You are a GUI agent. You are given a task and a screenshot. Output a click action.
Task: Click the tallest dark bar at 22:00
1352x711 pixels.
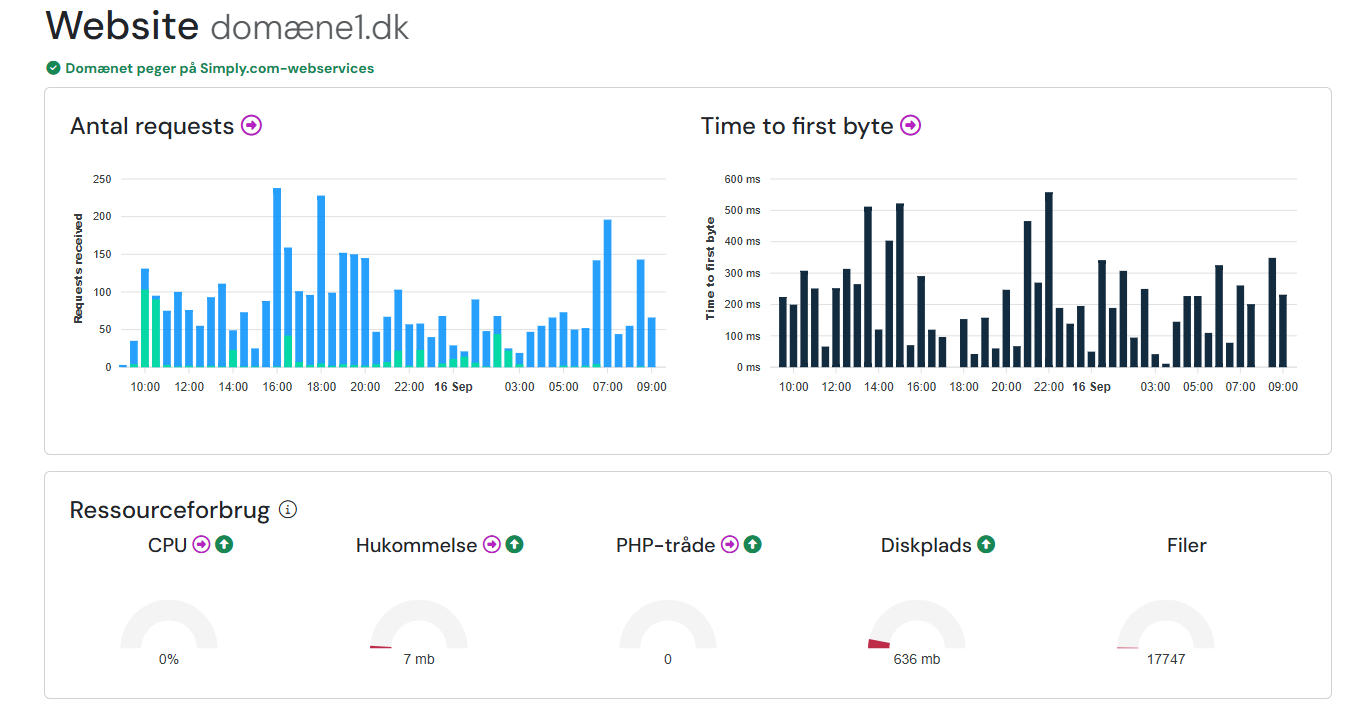tap(1049, 279)
